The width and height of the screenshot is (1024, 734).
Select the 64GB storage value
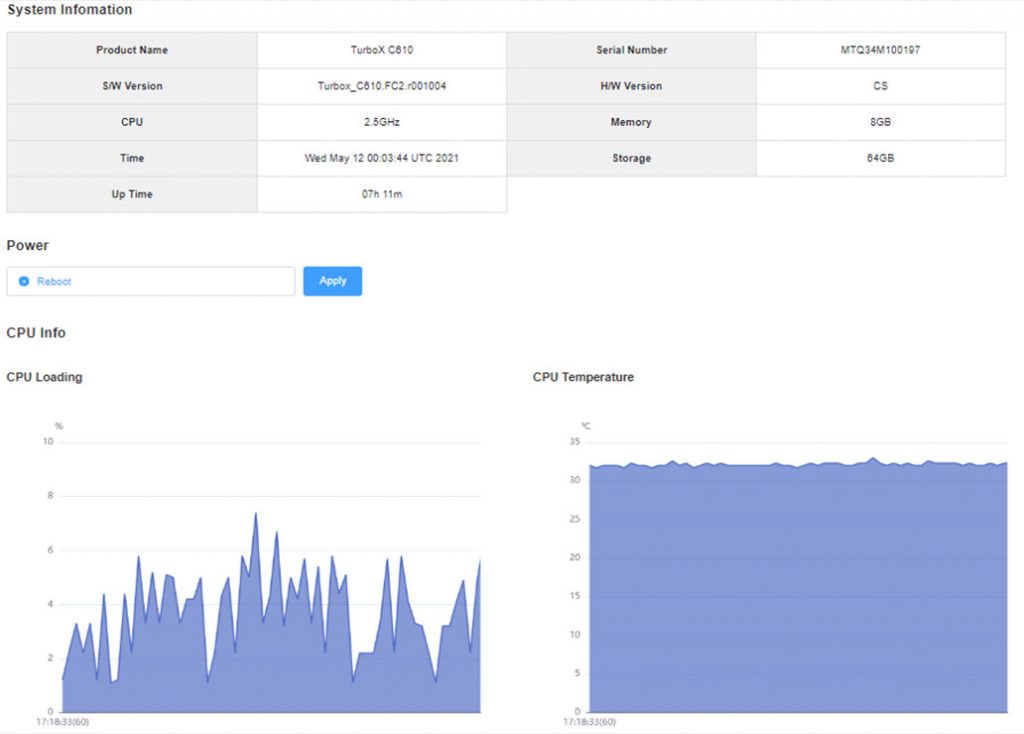tap(880, 158)
